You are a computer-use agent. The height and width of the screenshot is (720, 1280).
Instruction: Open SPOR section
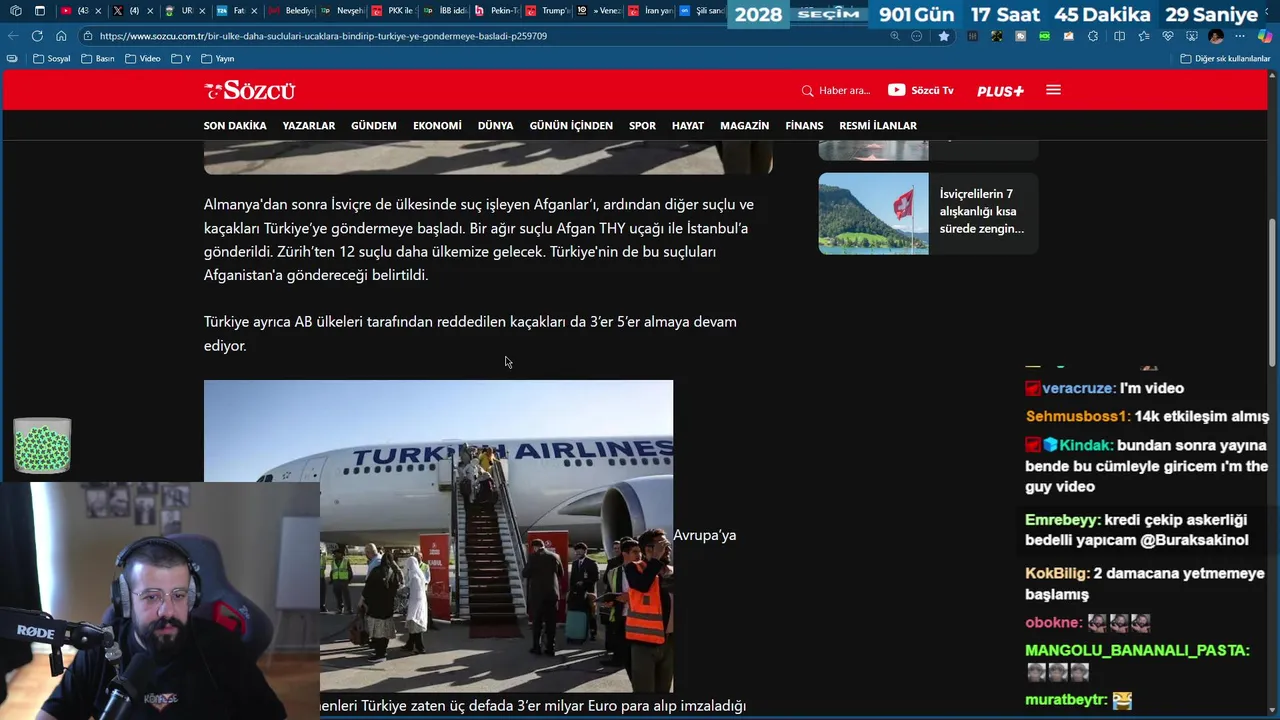point(642,126)
